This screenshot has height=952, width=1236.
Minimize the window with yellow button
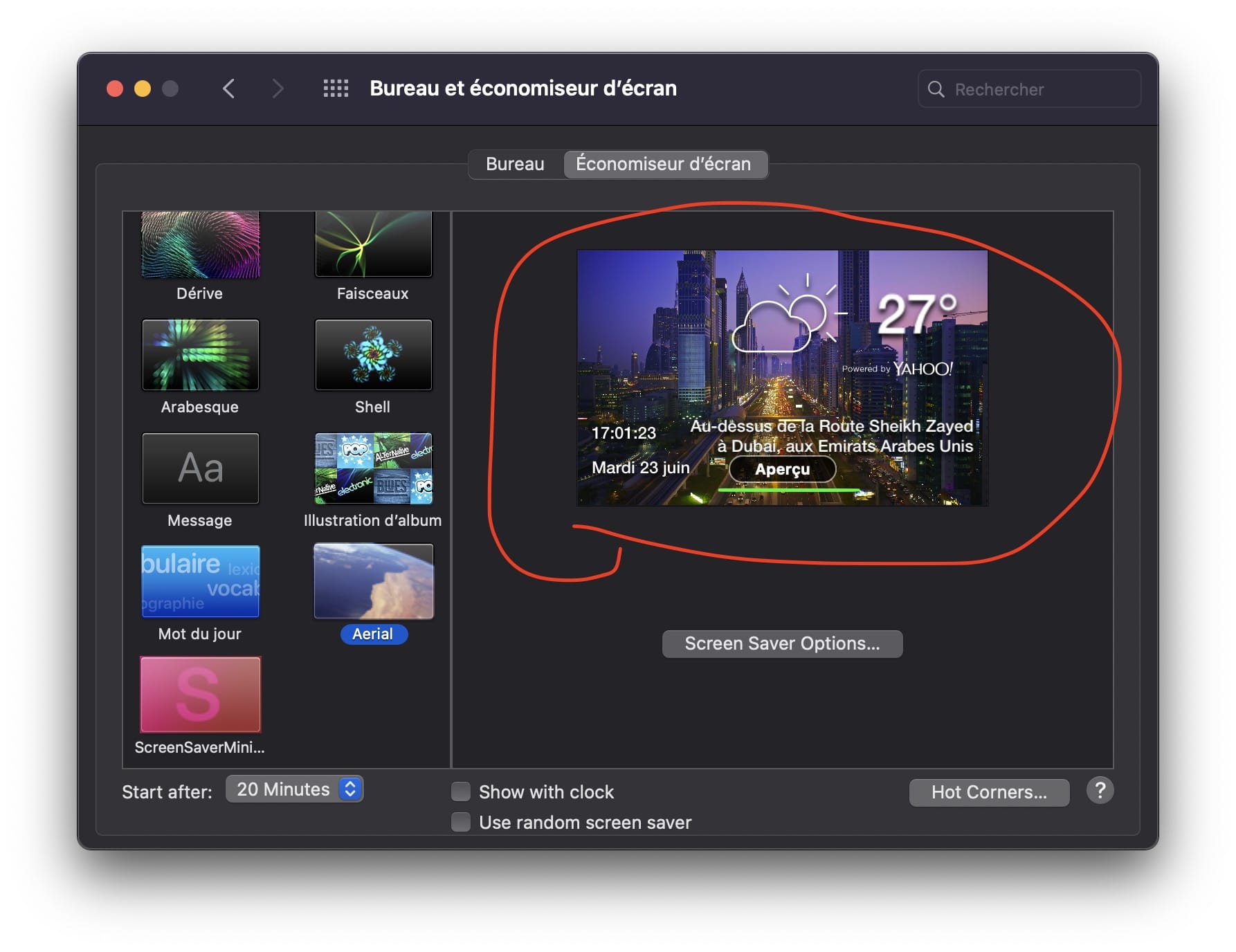click(x=143, y=89)
